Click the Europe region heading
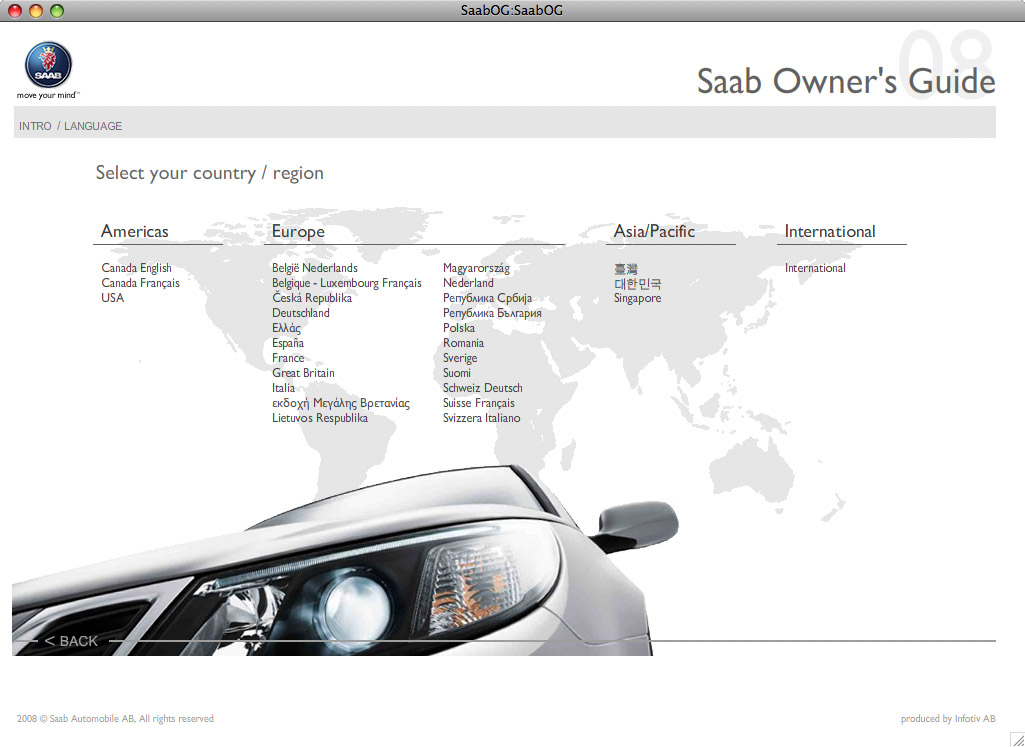This screenshot has height=747, width=1025. coord(298,231)
